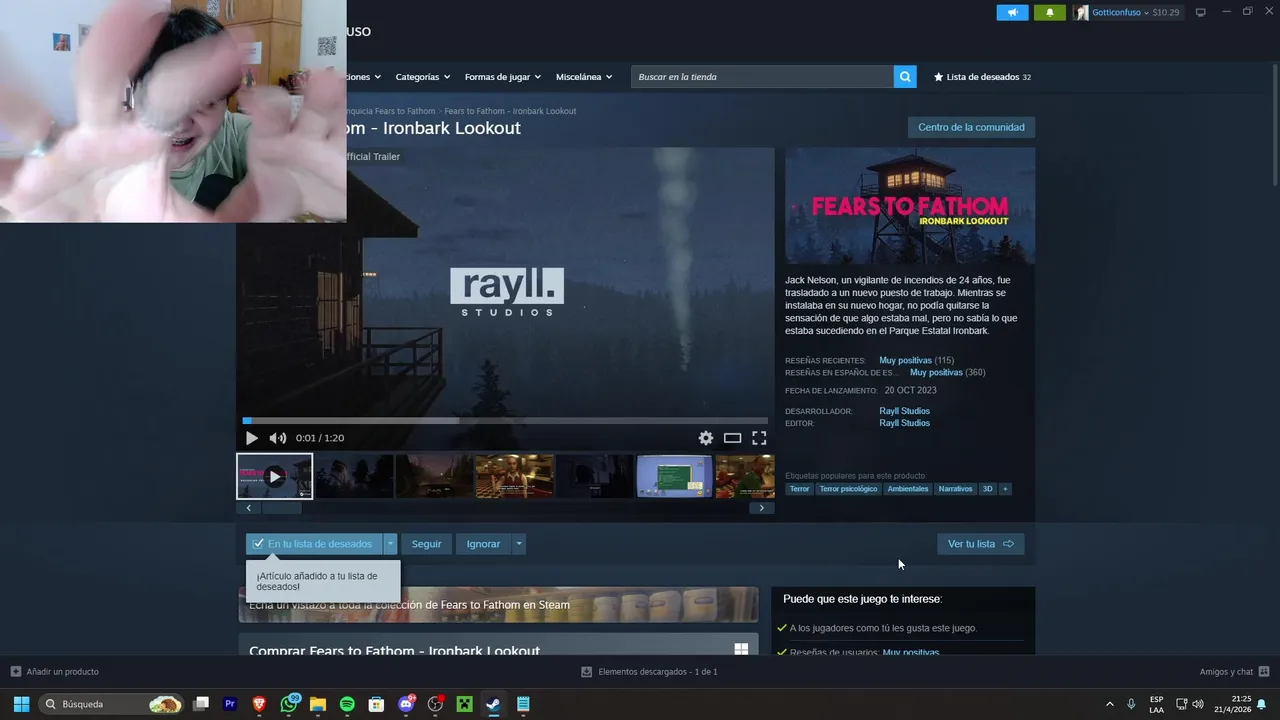Screen dimensions: 1280x720
Task: Click the Terror tag
Action: pyautogui.click(x=799, y=489)
